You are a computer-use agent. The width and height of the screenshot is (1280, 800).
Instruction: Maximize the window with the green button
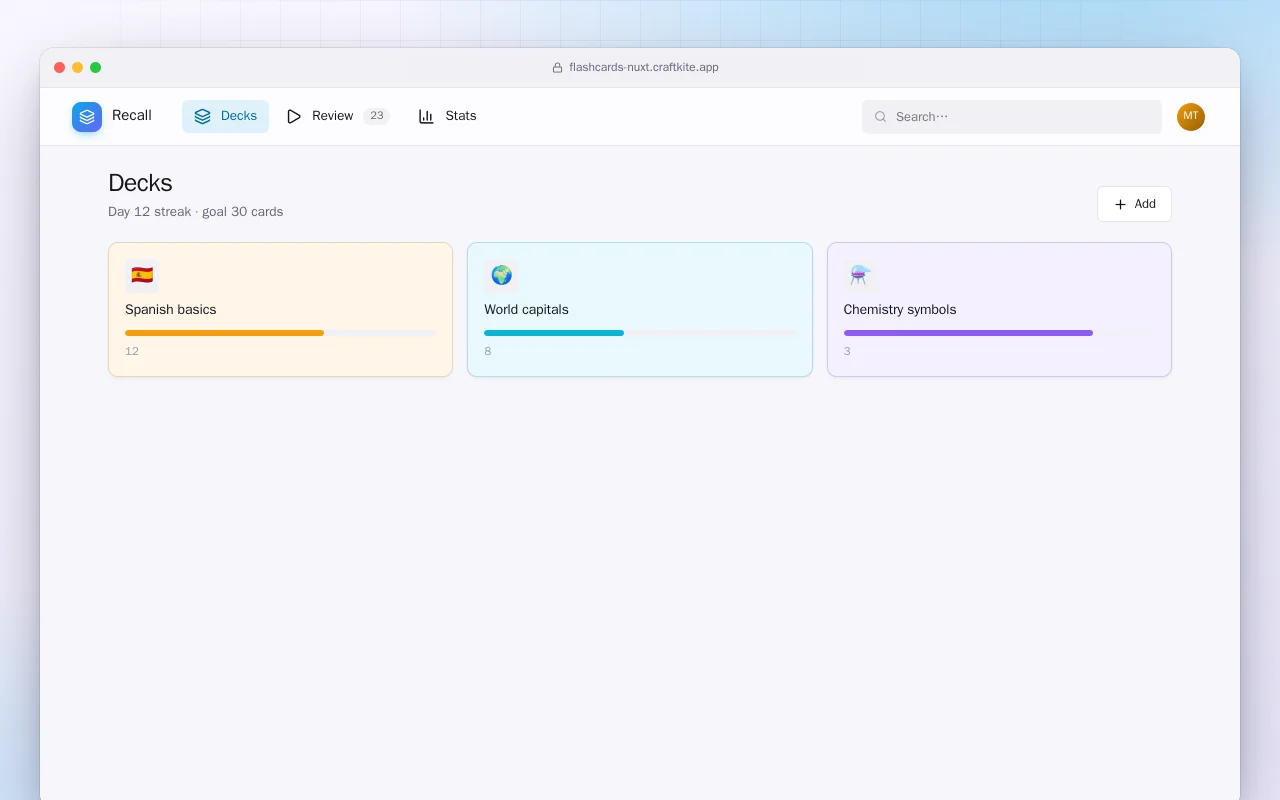coord(96,68)
